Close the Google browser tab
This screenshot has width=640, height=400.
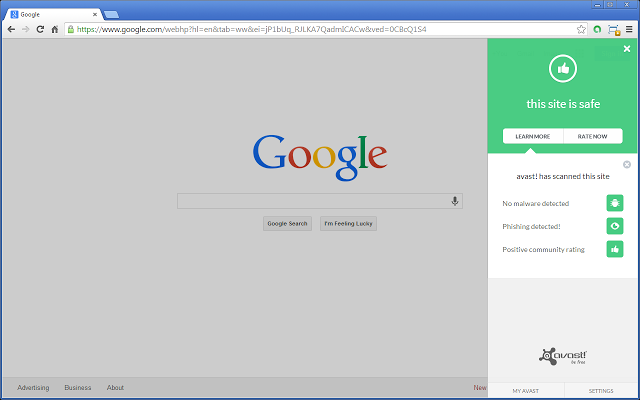coord(95,14)
